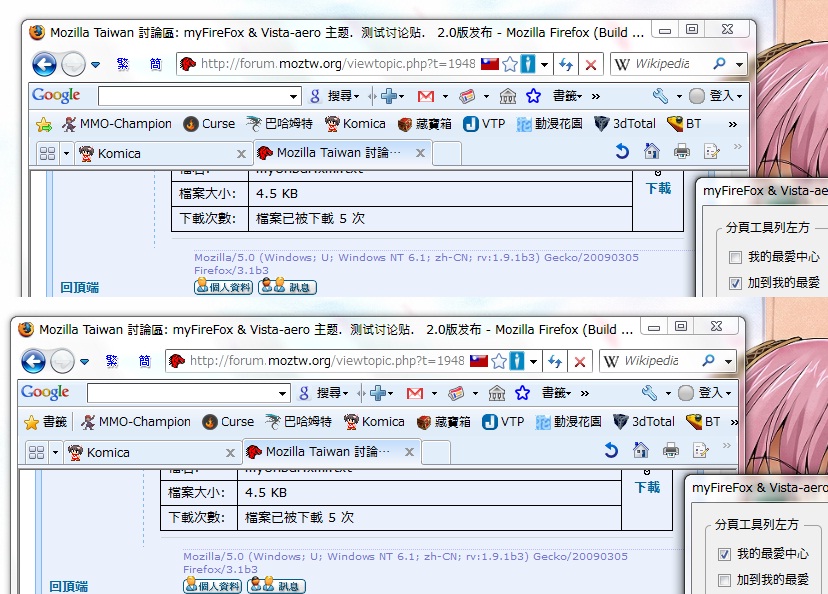Click blue info icon in upper address bar
This screenshot has width=828, height=594.
tap(528, 64)
